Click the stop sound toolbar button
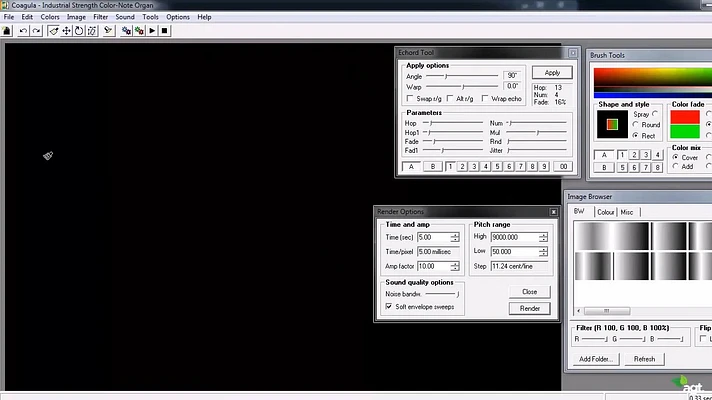 [164, 31]
